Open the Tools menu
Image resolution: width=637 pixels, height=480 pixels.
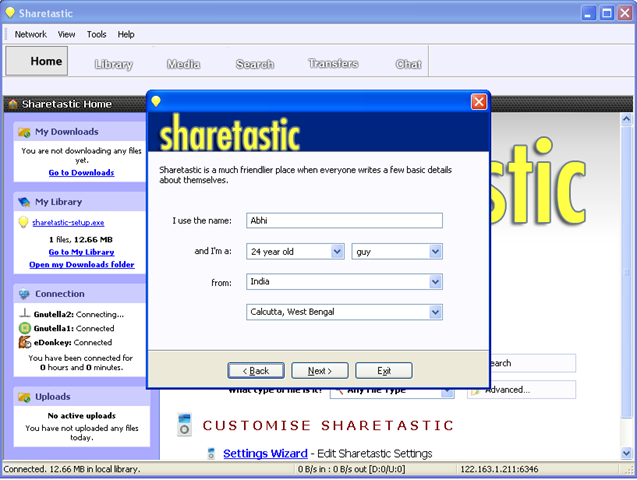tap(96, 35)
